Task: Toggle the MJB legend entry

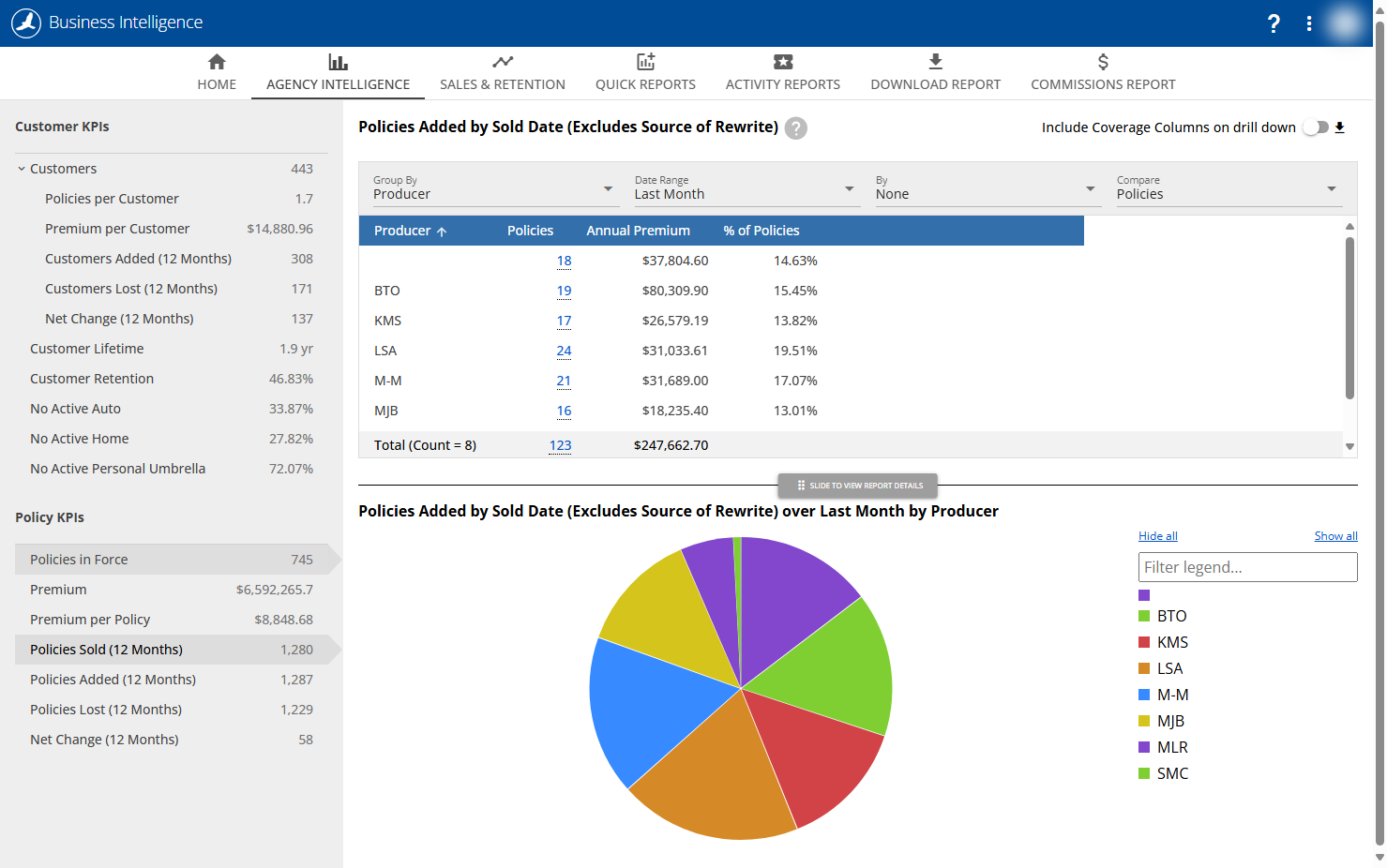Action: (1161, 721)
